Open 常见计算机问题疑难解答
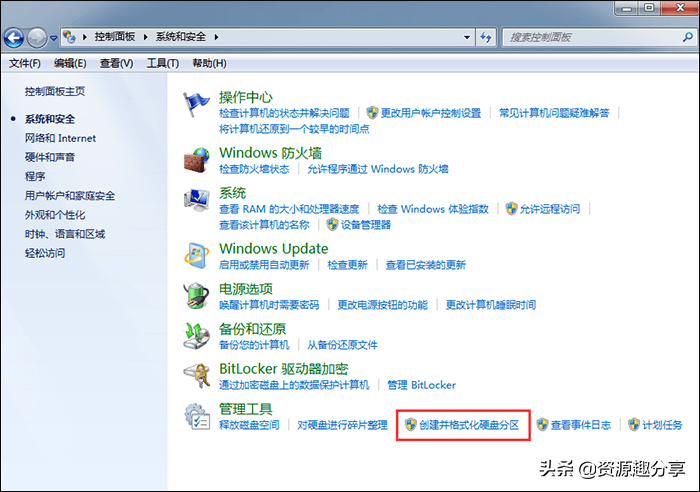This screenshot has height=492, width=700. (554, 113)
